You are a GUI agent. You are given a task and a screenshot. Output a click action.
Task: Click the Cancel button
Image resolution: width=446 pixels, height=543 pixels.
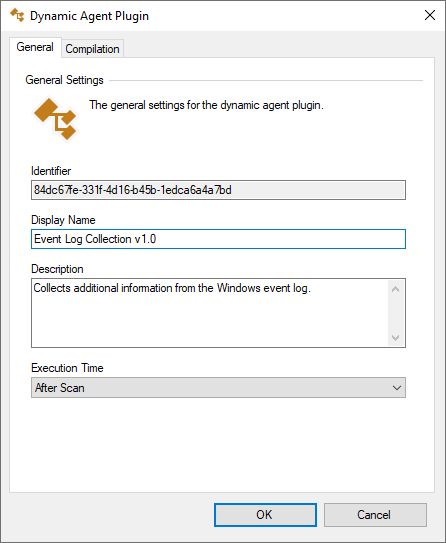click(x=375, y=515)
